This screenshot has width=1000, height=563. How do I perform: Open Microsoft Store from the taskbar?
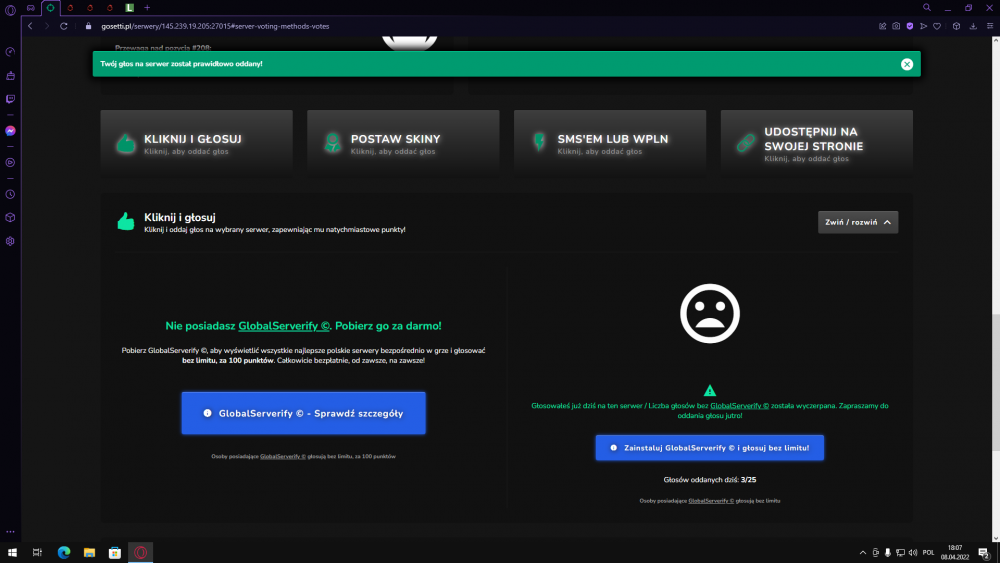115,552
